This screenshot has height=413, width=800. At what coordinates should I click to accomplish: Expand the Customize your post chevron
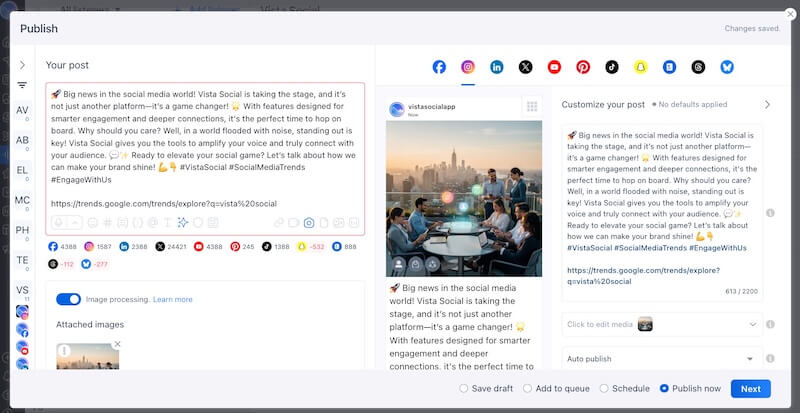click(x=767, y=104)
